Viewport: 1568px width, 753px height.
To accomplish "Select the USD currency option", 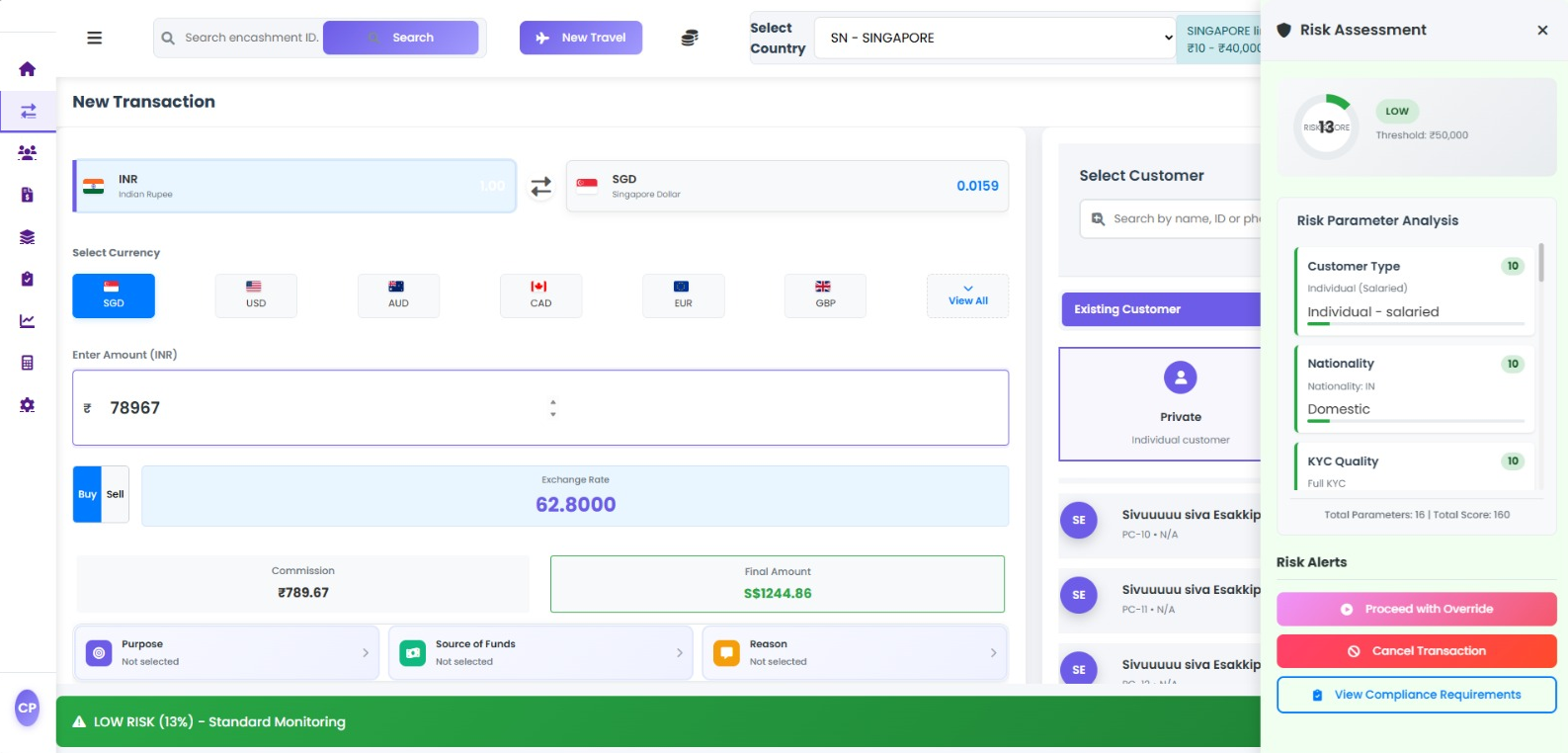I will pyautogui.click(x=256, y=295).
